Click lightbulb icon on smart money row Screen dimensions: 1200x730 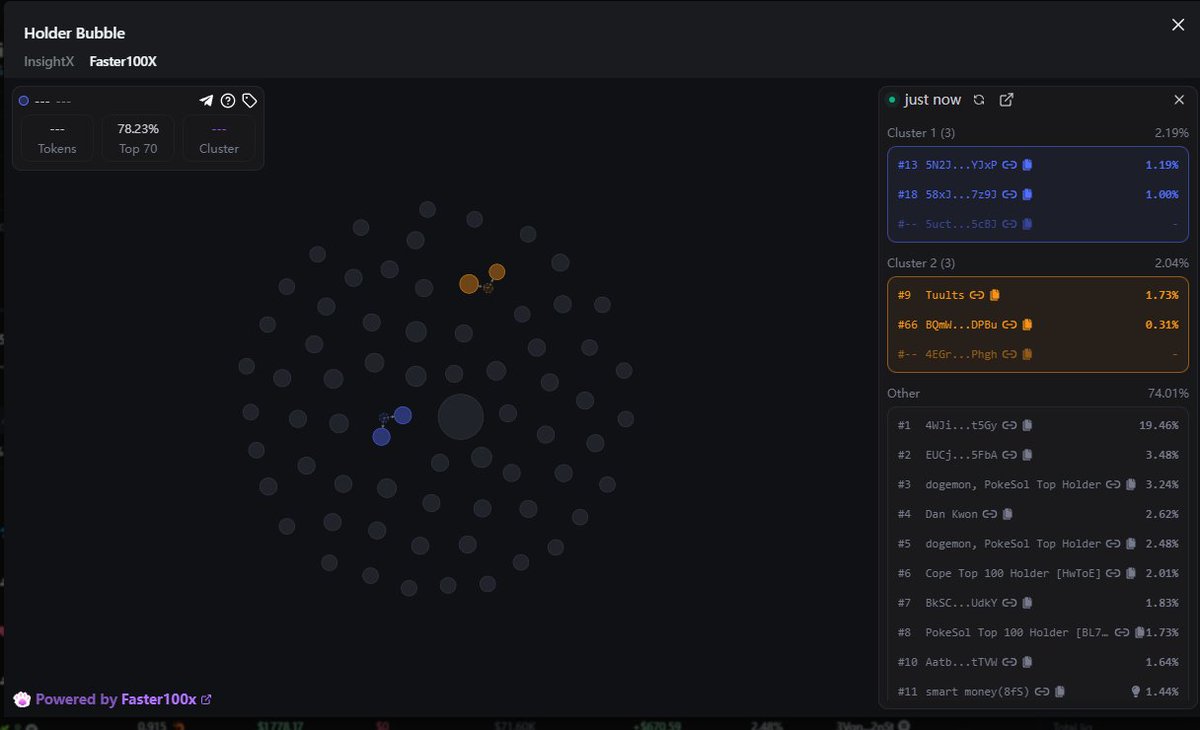[1135, 691]
